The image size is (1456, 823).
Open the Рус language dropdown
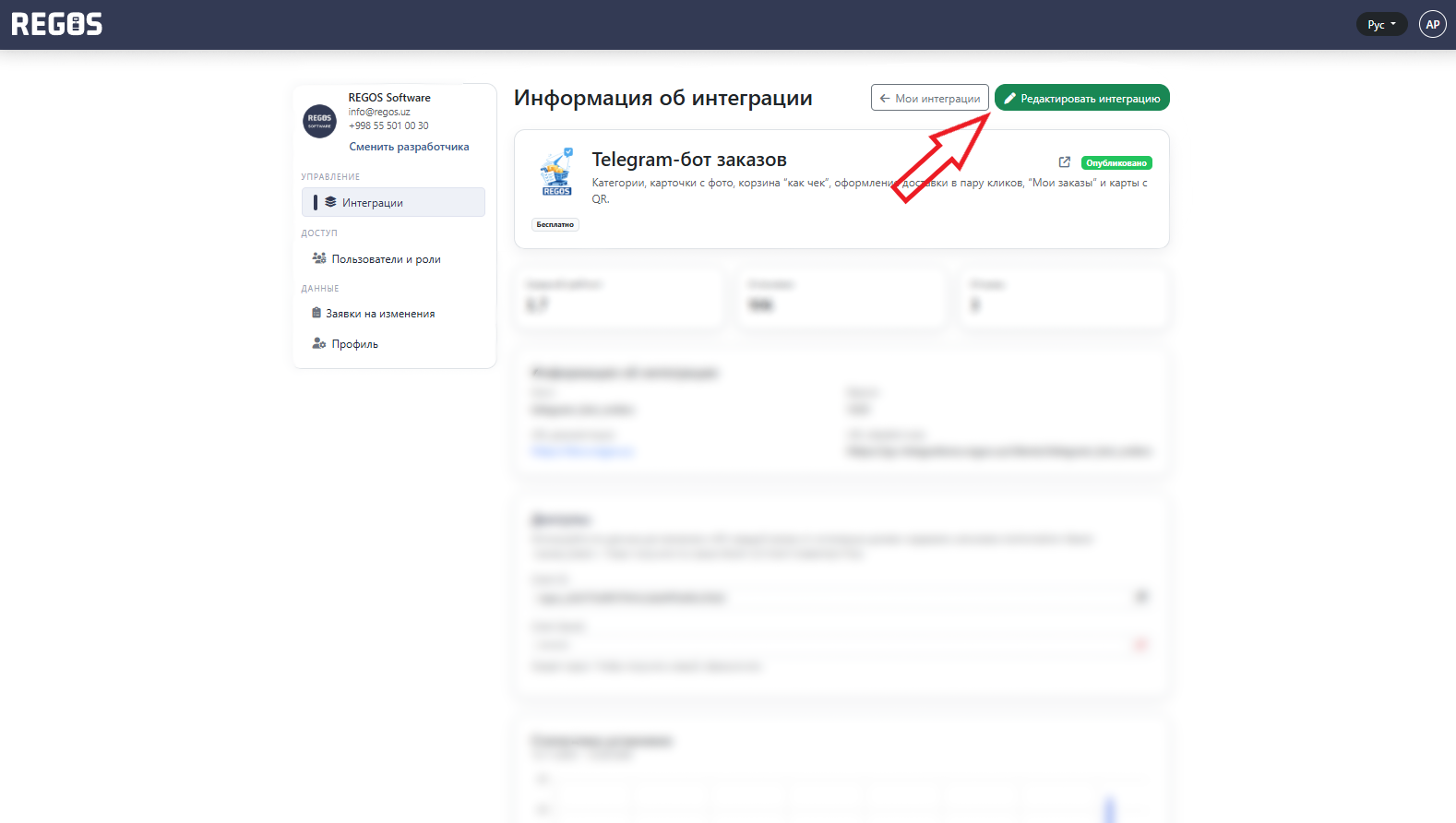[x=1381, y=25]
